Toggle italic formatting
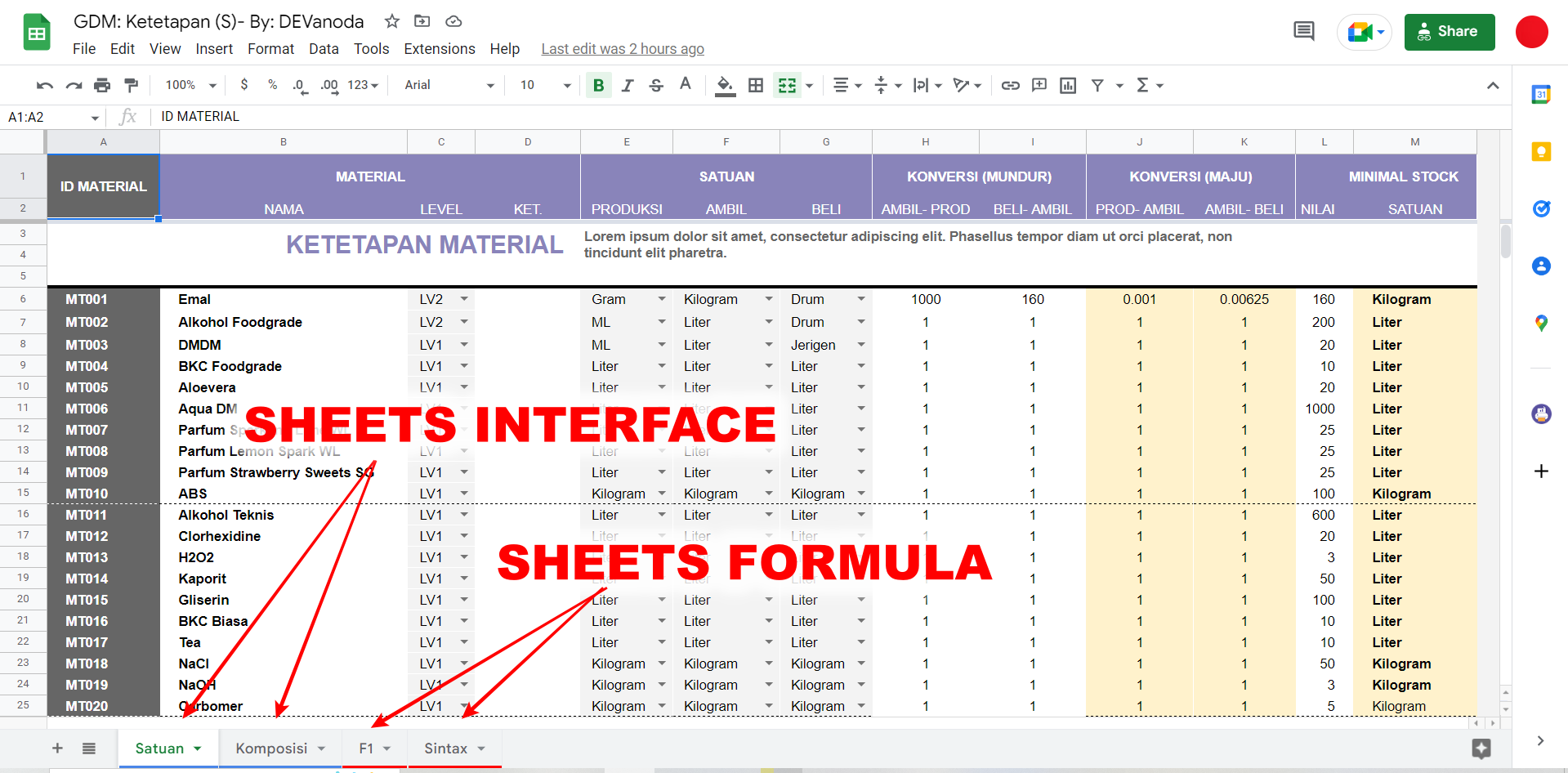Screen dimensions: 1568x773 point(627,85)
